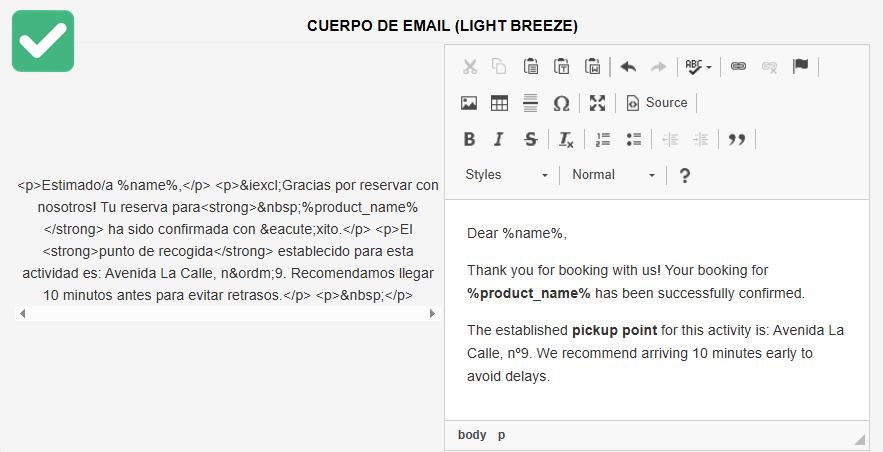
Task: Click 'Thank you for booking with us!' sentence
Action: pyautogui.click(x=564, y=270)
